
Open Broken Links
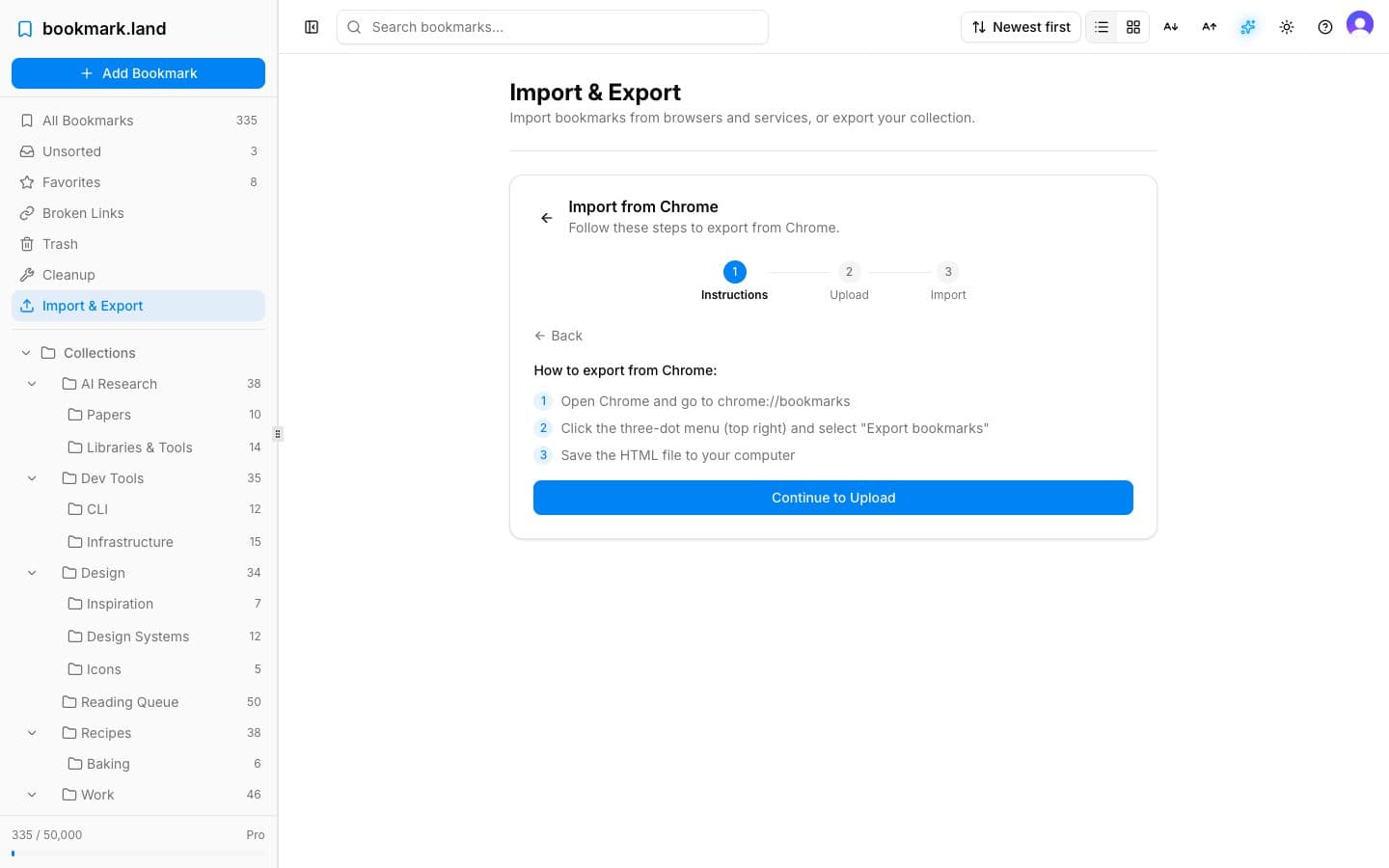(138, 213)
